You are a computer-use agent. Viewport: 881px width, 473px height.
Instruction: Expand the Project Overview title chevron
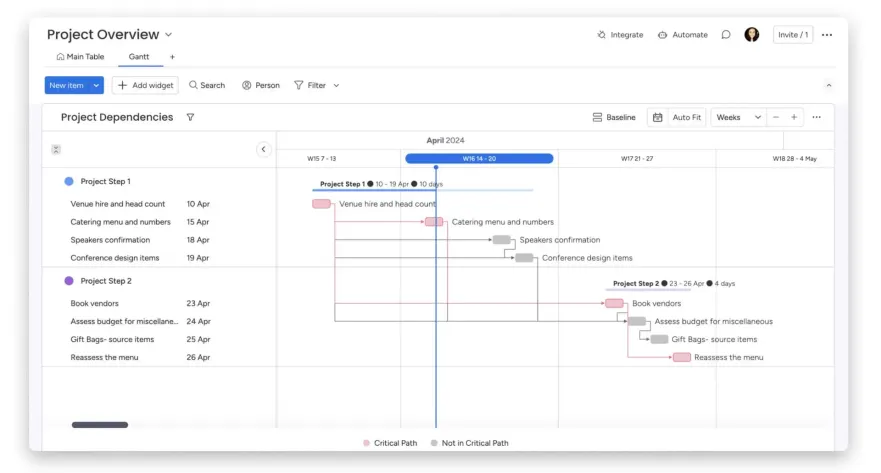coord(168,35)
